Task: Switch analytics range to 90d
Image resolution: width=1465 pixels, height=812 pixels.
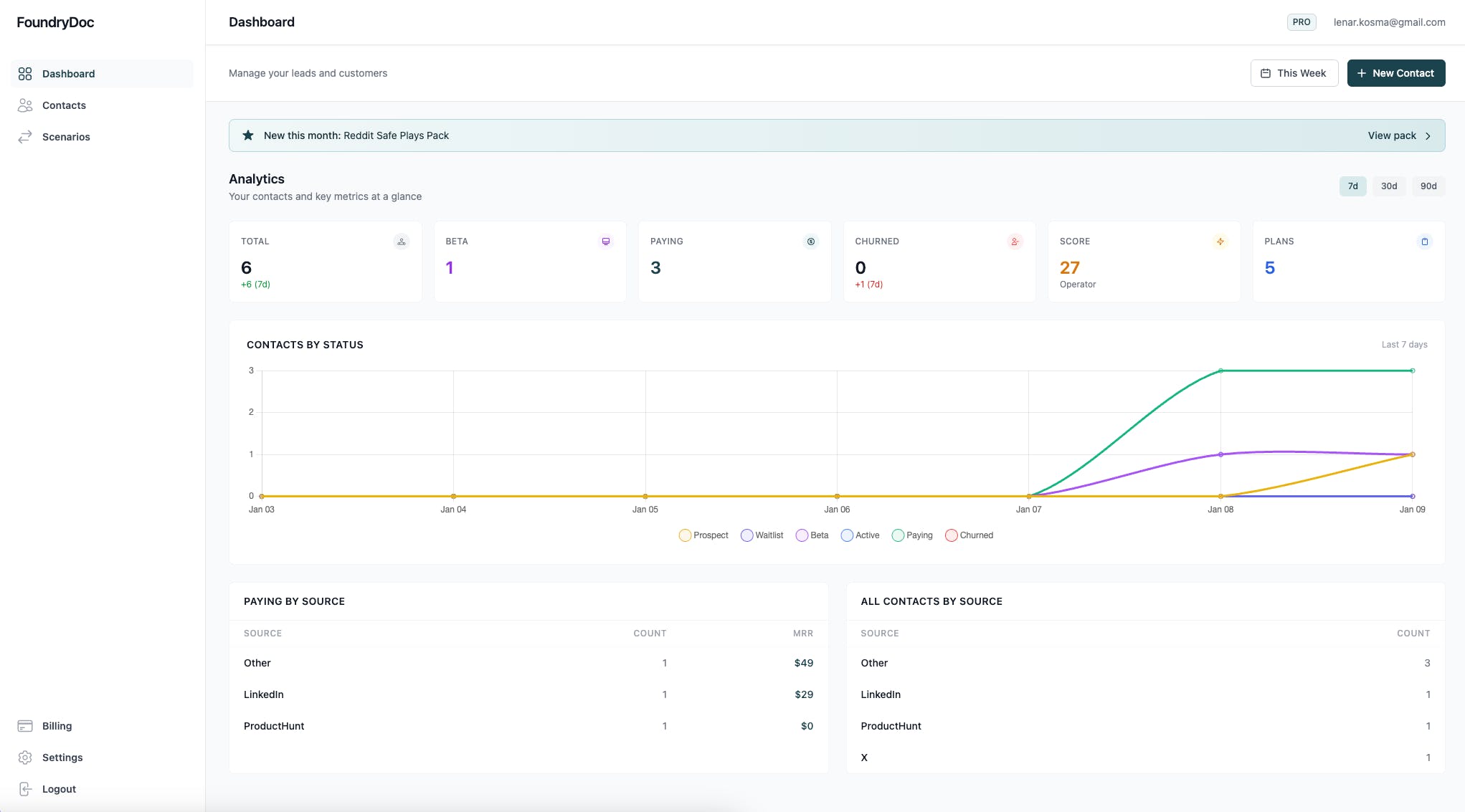Action: pyautogui.click(x=1428, y=186)
